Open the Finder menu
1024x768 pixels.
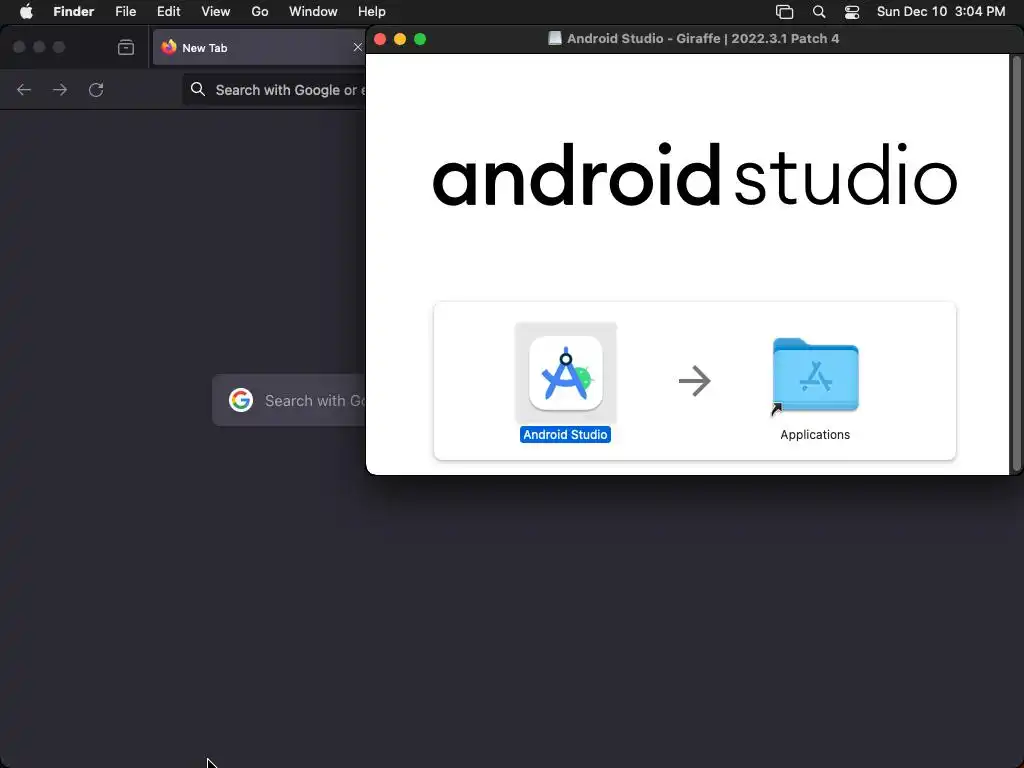(x=74, y=12)
